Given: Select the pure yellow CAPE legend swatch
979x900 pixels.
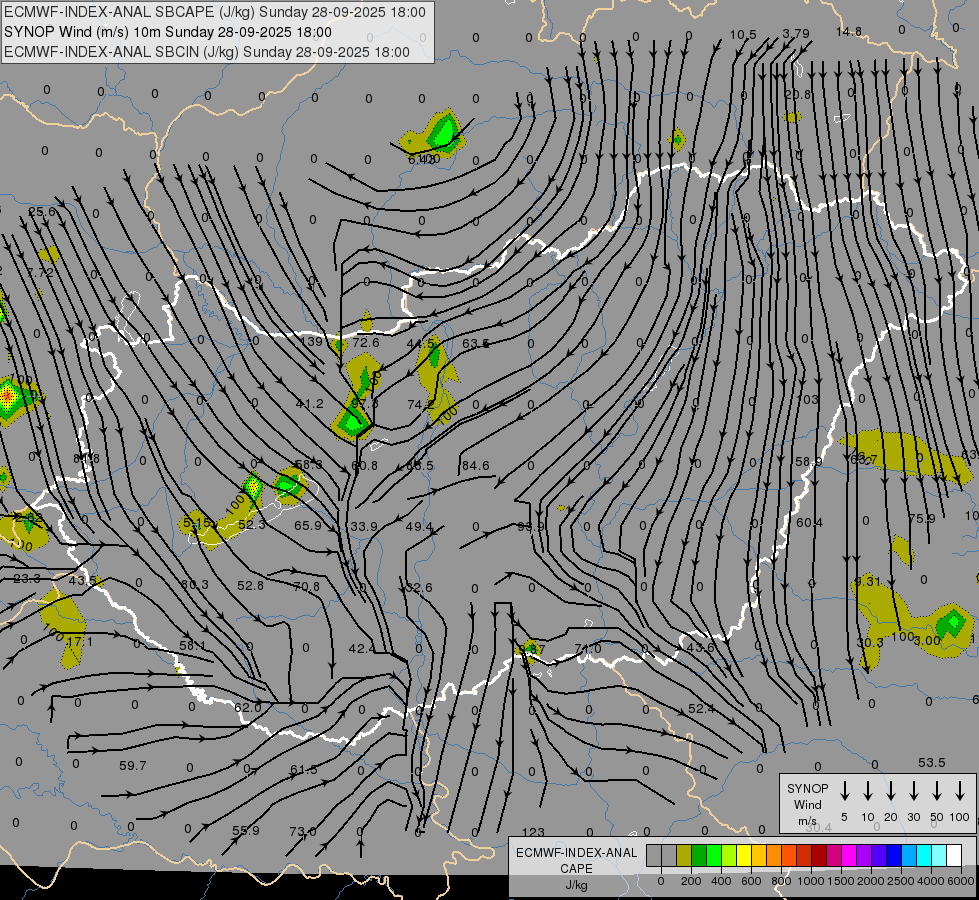Looking at the screenshot, I should pyautogui.click(x=744, y=856).
